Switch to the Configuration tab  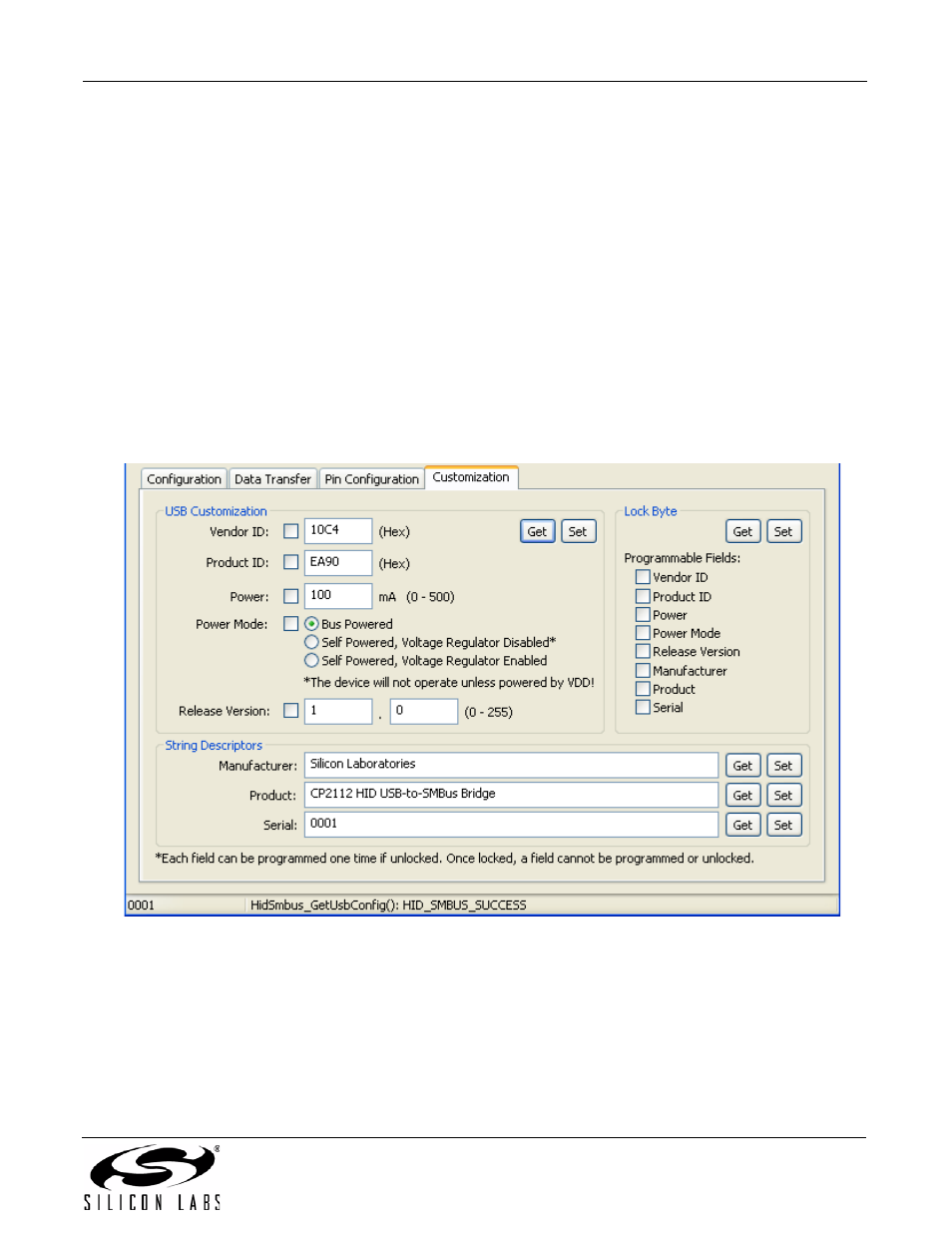click(184, 479)
